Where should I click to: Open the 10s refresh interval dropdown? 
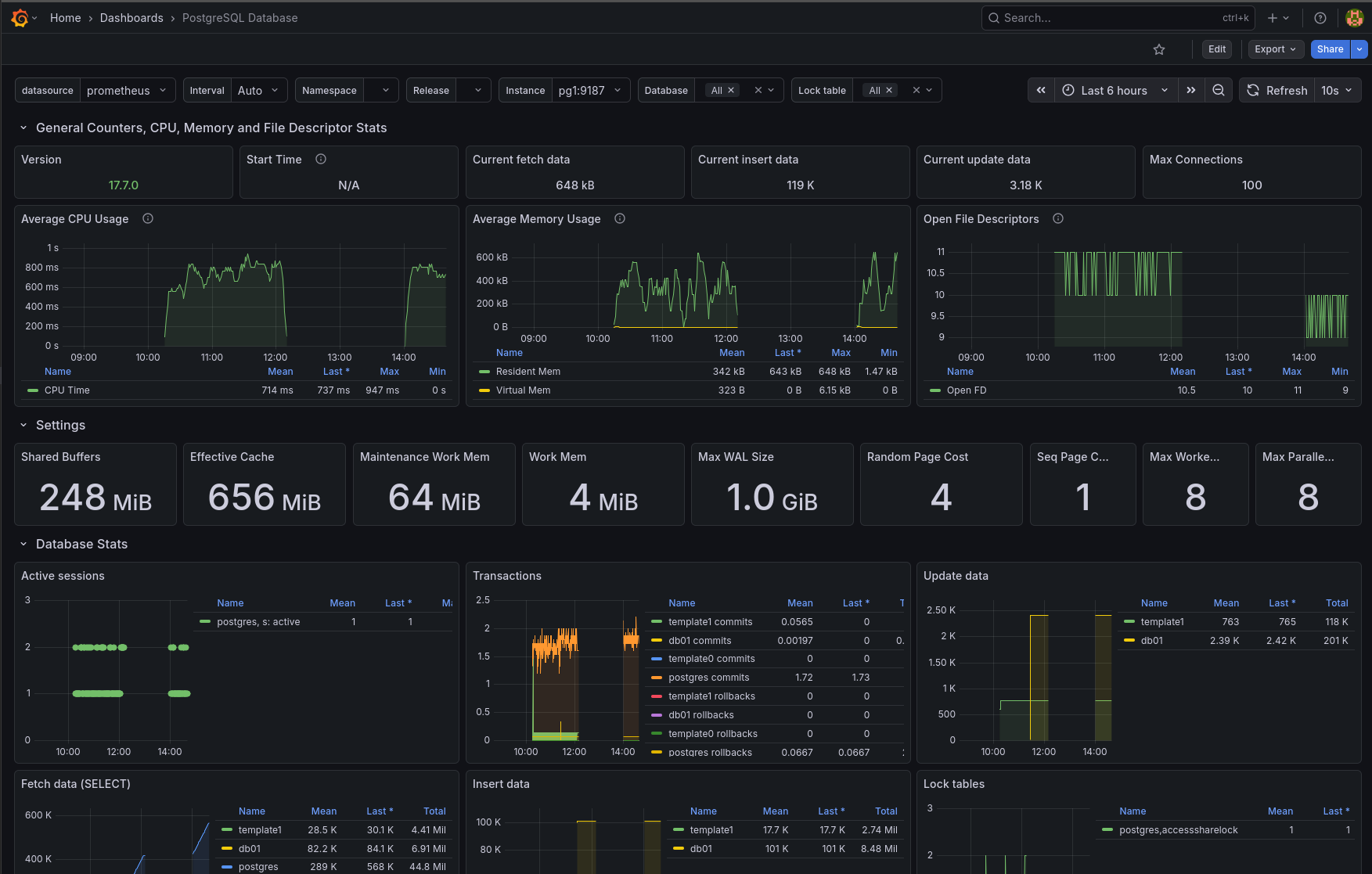(1337, 90)
